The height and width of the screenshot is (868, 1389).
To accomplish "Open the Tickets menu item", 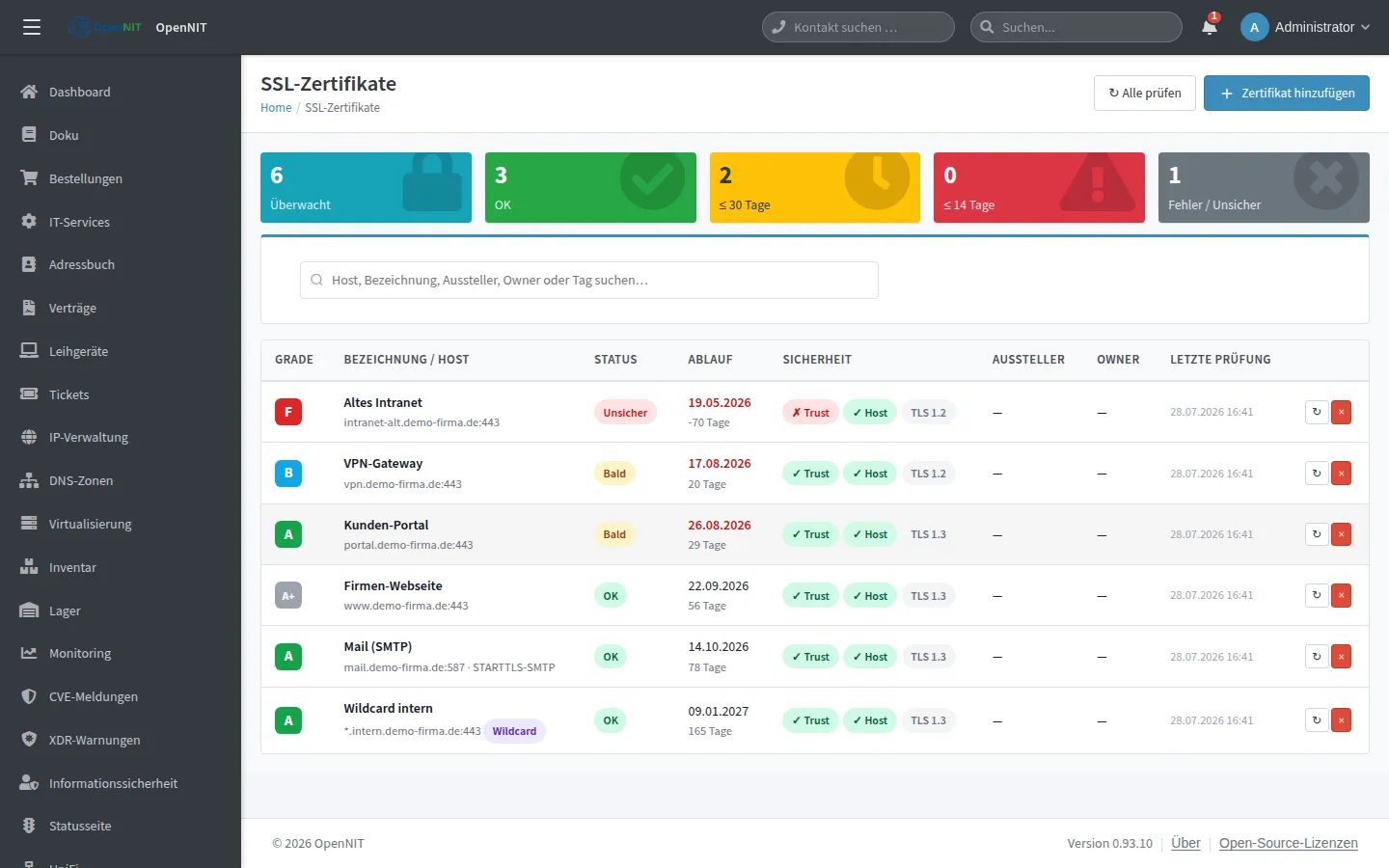I will pos(121,394).
